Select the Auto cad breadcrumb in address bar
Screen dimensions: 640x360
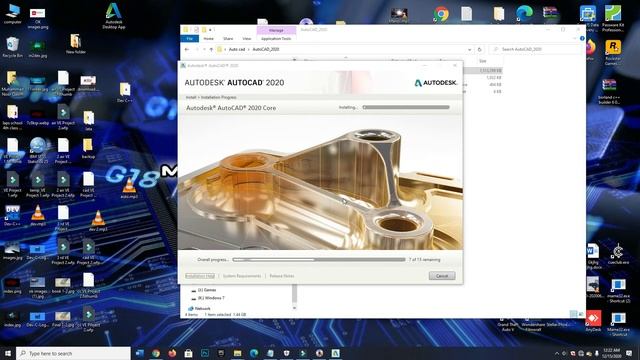pos(237,49)
